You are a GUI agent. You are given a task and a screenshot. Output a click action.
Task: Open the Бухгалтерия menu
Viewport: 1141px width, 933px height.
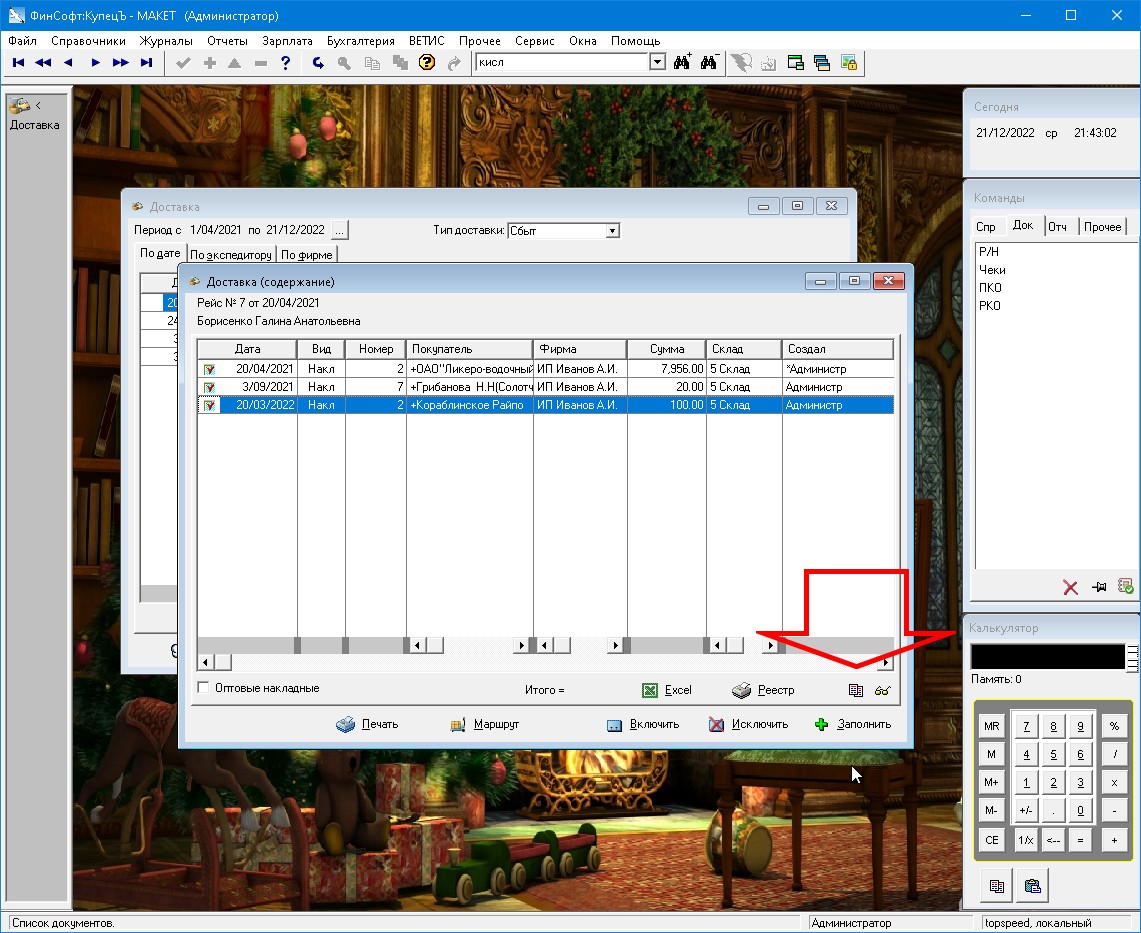click(360, 41)
